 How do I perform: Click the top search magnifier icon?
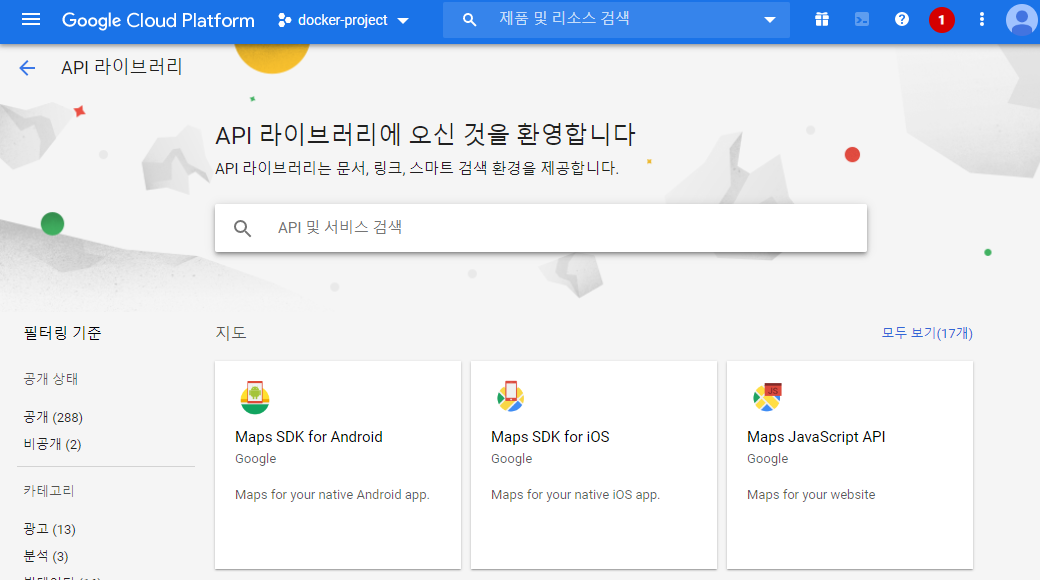coord(470,20)
